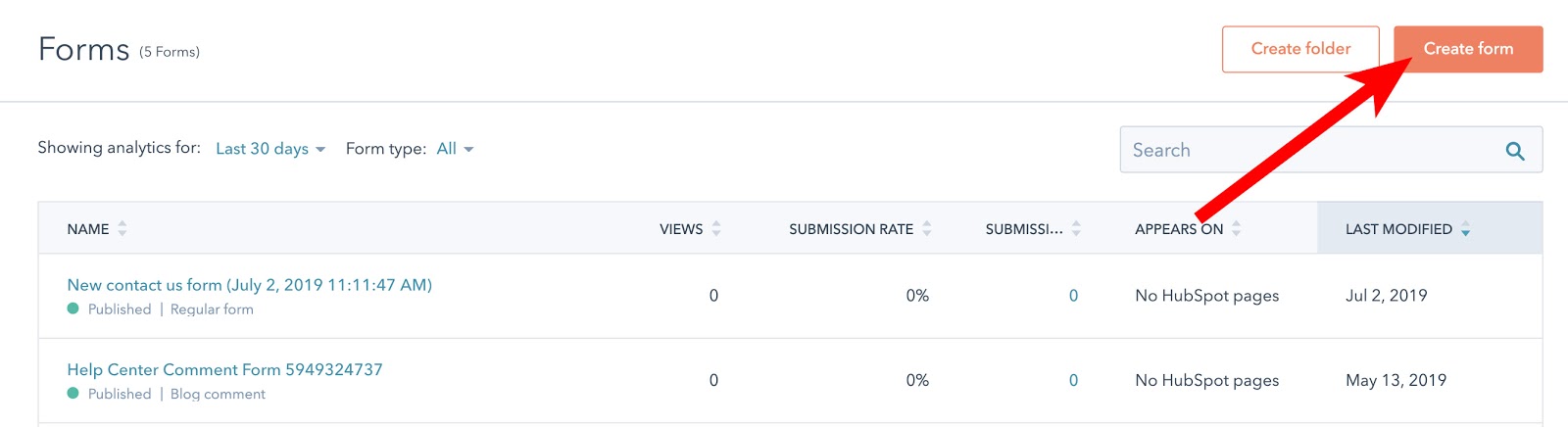Click the Views column header

pyautogui.click(x=681, y=229)
